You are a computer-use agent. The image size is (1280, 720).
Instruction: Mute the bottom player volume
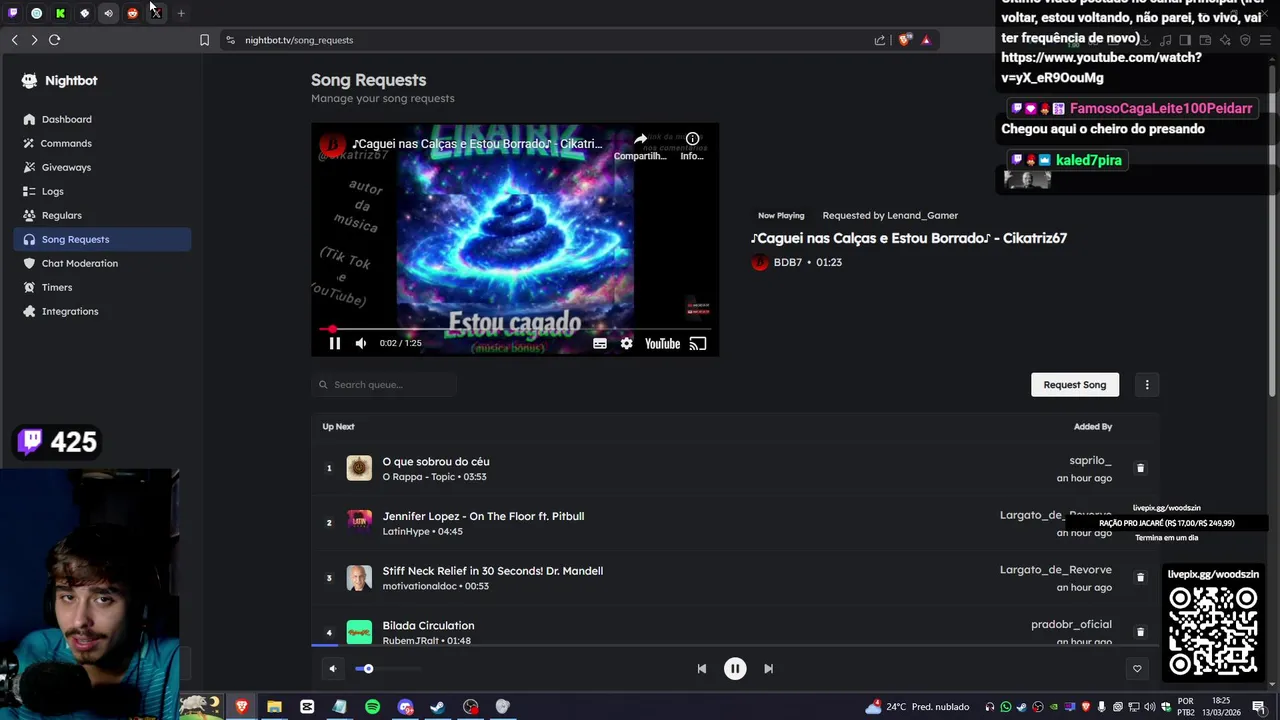pos(333,669)
